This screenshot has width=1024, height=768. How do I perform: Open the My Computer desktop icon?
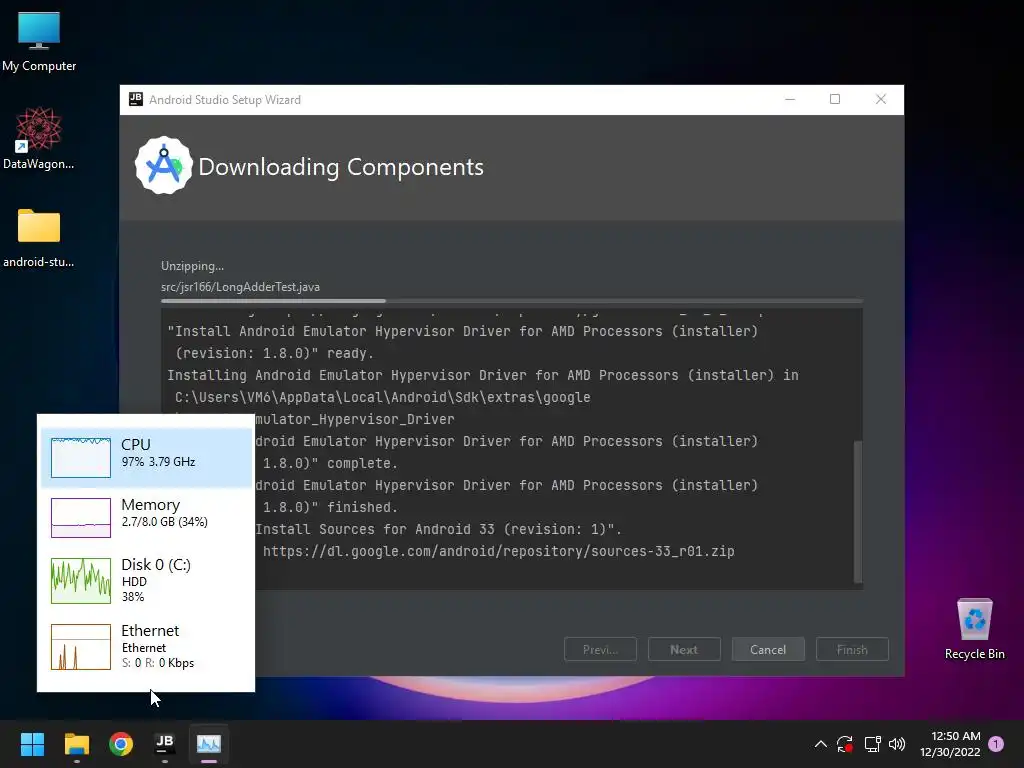[x=39, y=41]
